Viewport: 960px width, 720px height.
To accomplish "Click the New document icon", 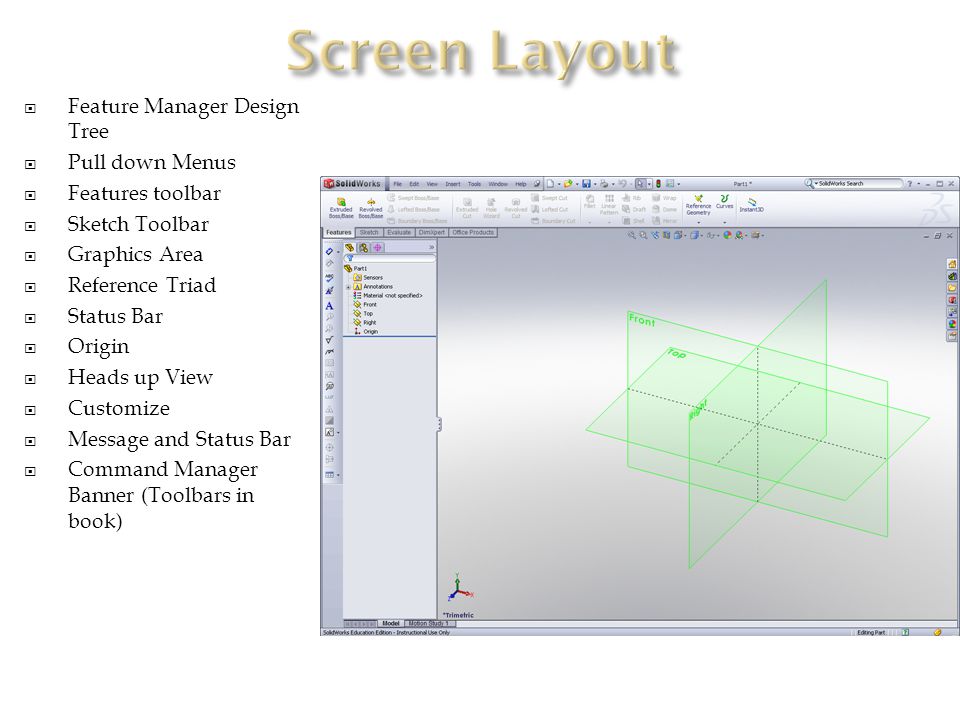I will 550,184.
